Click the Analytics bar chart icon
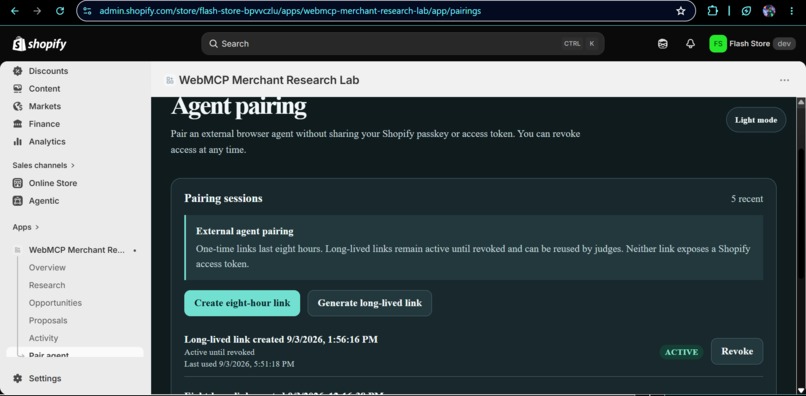 (17, 141)
